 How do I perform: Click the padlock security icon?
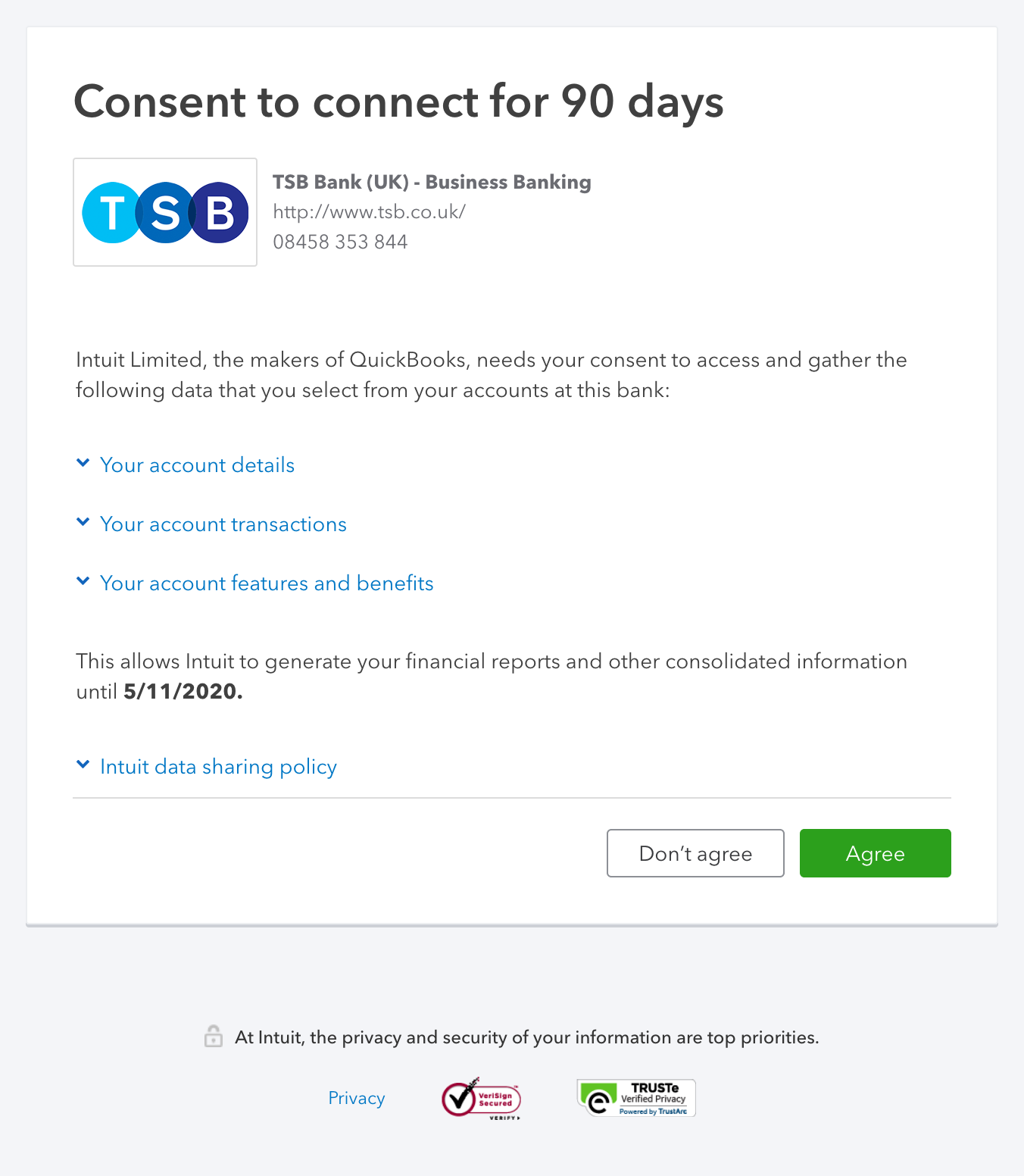(214, 1036)
